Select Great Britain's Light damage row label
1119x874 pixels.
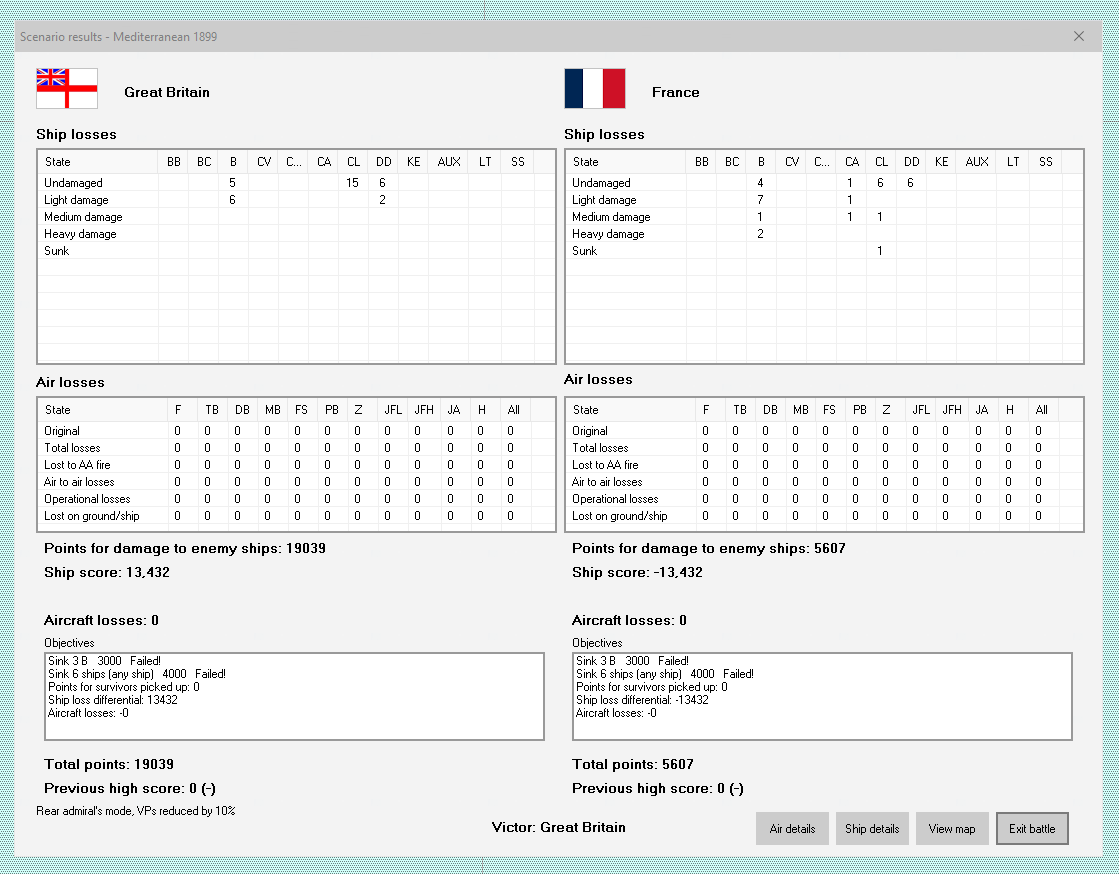pyautogui.click(x=76, y=200)
